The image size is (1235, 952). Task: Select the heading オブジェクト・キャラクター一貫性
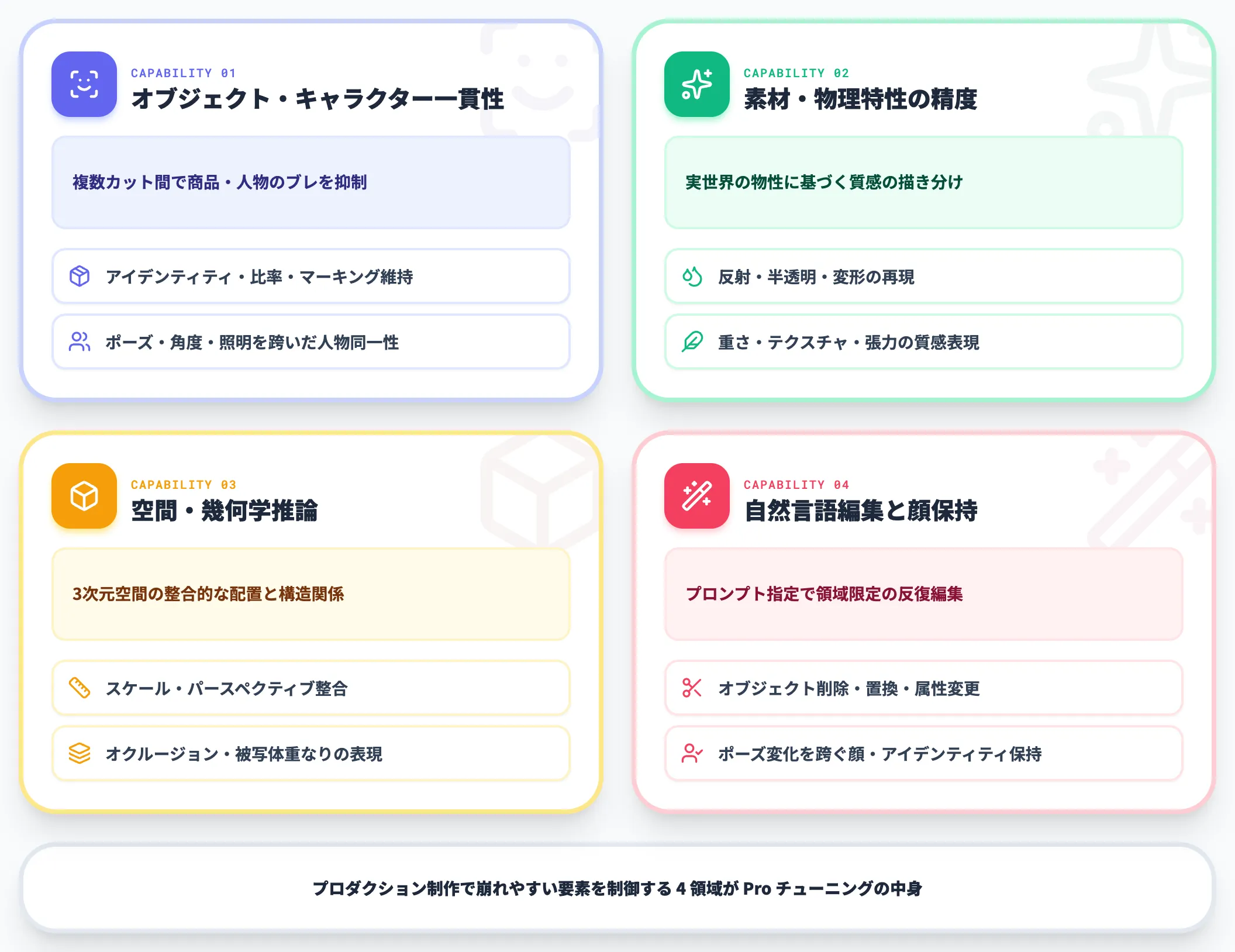point(318,99)
